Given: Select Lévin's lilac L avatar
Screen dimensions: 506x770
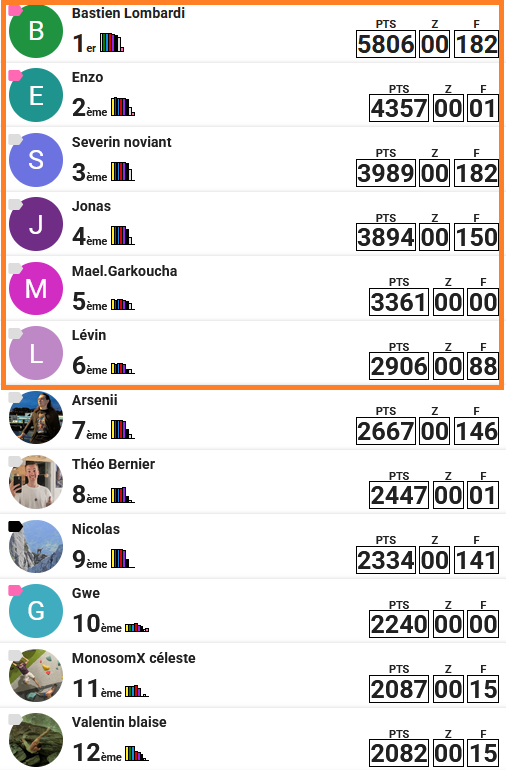Looking at the screenshot, I should (x=36, y=353).
